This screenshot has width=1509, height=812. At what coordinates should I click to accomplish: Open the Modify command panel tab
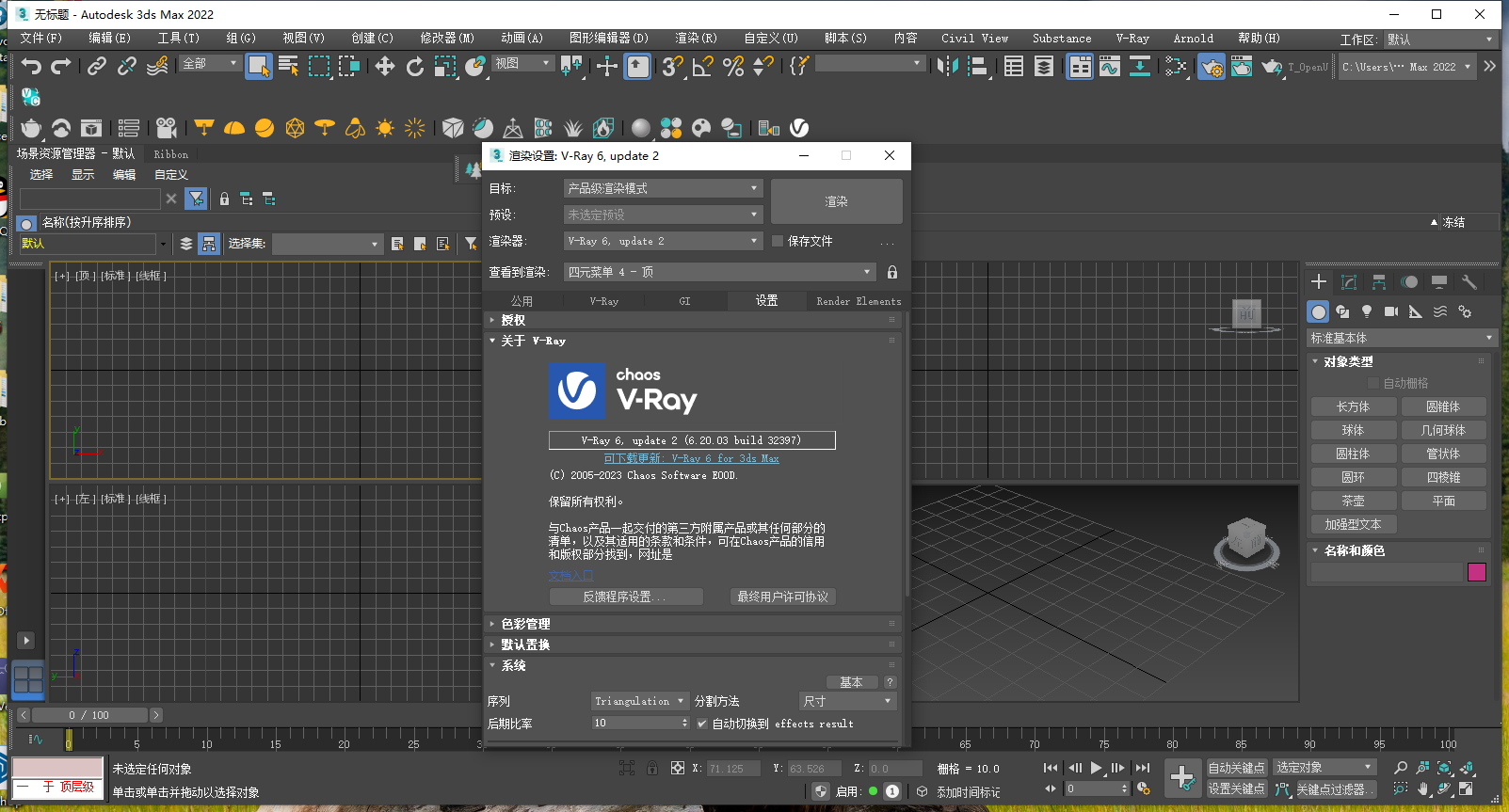click(x=1349, y=282)
